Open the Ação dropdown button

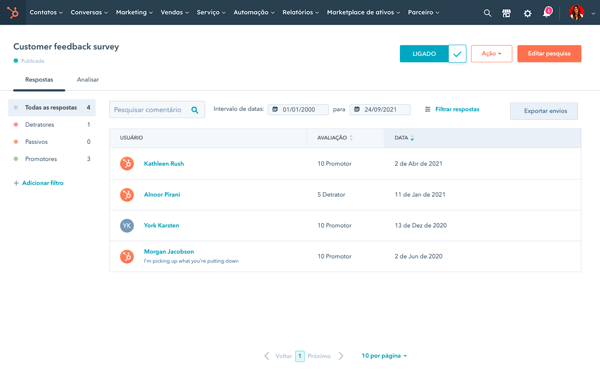(x=492, y=54)
